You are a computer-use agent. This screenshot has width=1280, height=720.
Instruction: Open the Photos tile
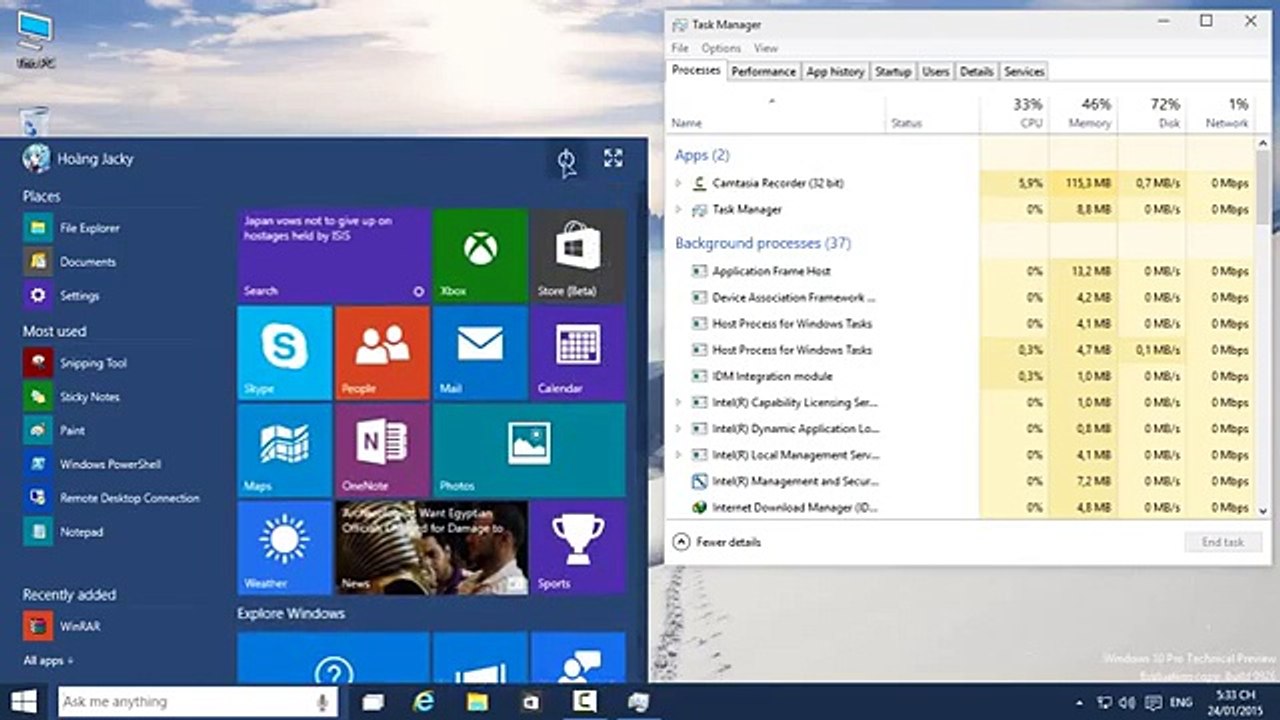529,450
